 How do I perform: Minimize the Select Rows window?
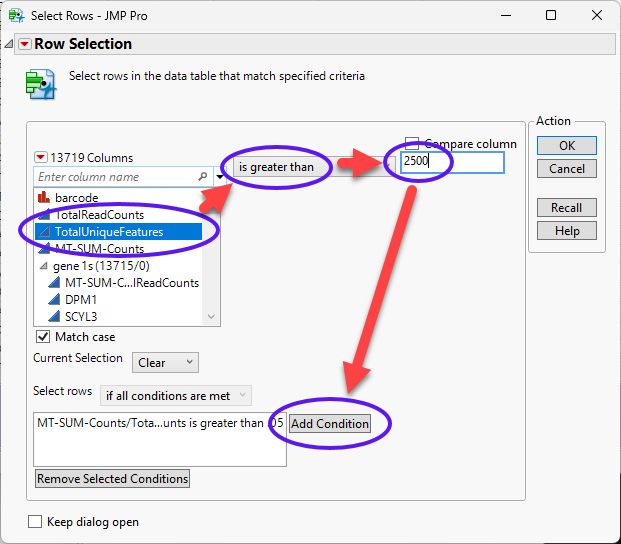[x=506, y=15]
